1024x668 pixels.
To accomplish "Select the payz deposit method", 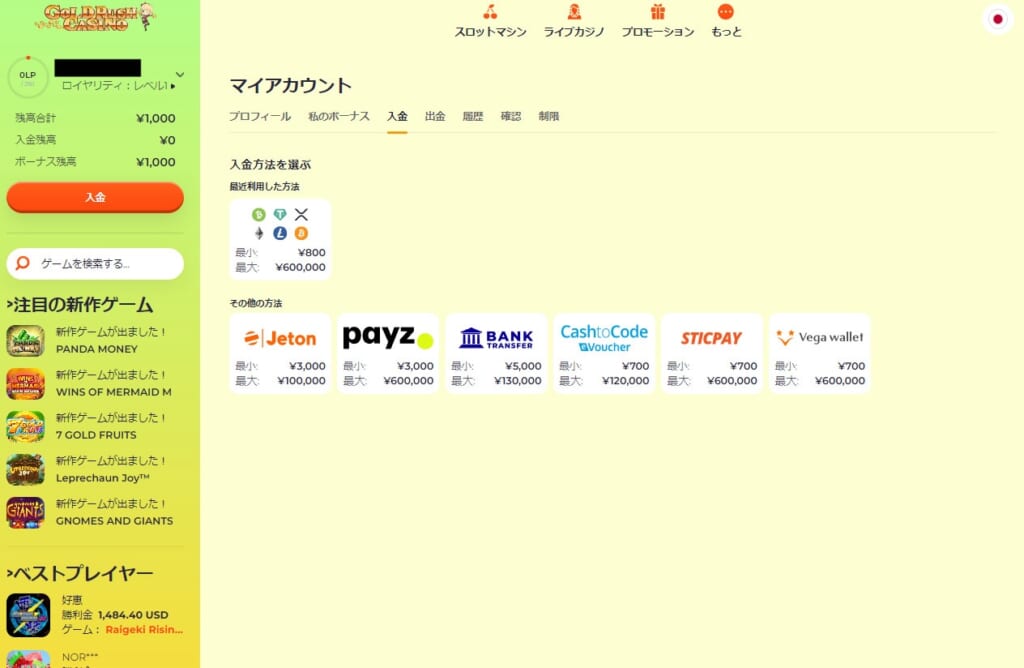I will tap(388, 353).
